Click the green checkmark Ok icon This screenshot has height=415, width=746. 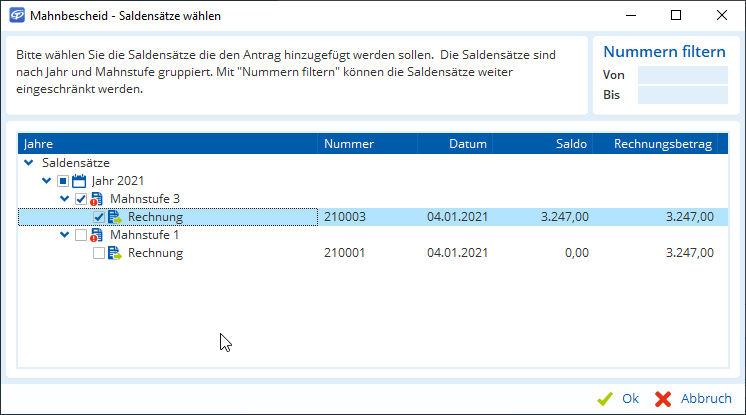pos(604,398)
